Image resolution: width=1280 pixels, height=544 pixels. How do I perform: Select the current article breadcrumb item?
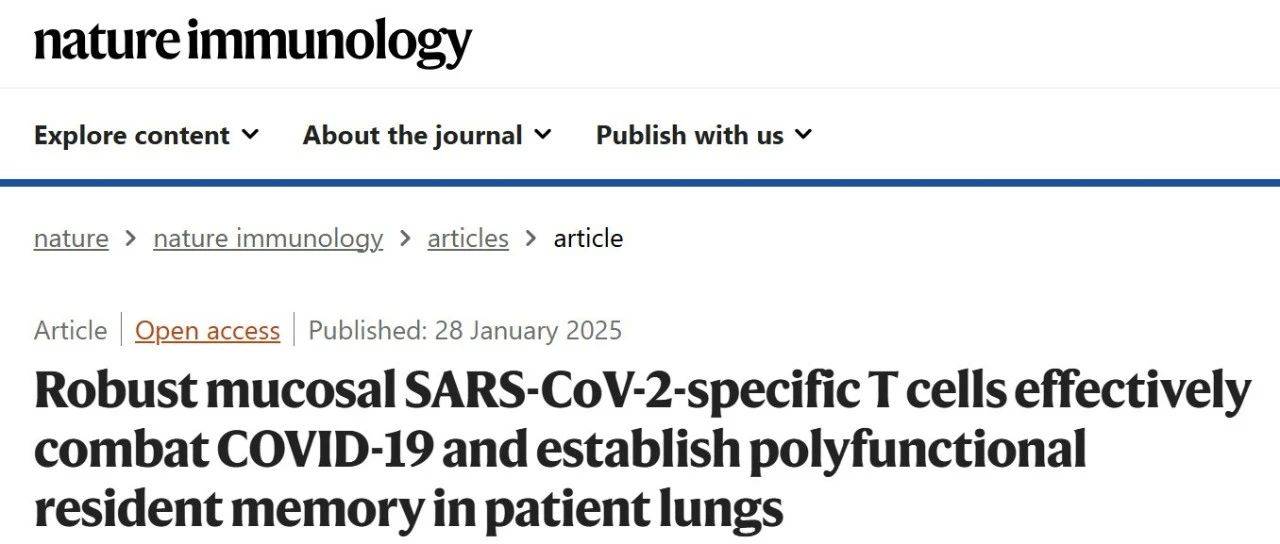tap(588, 238)
